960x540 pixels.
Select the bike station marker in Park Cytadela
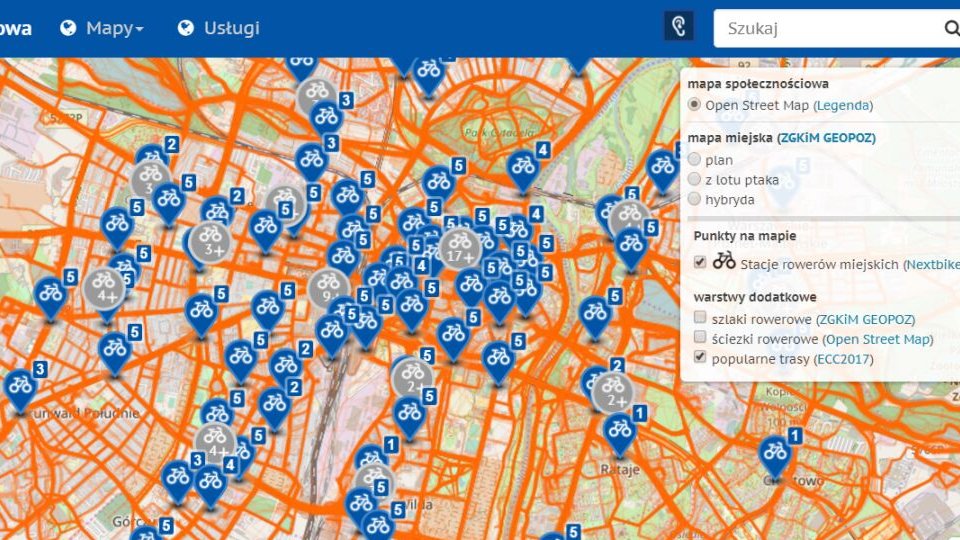coord(521,169)
